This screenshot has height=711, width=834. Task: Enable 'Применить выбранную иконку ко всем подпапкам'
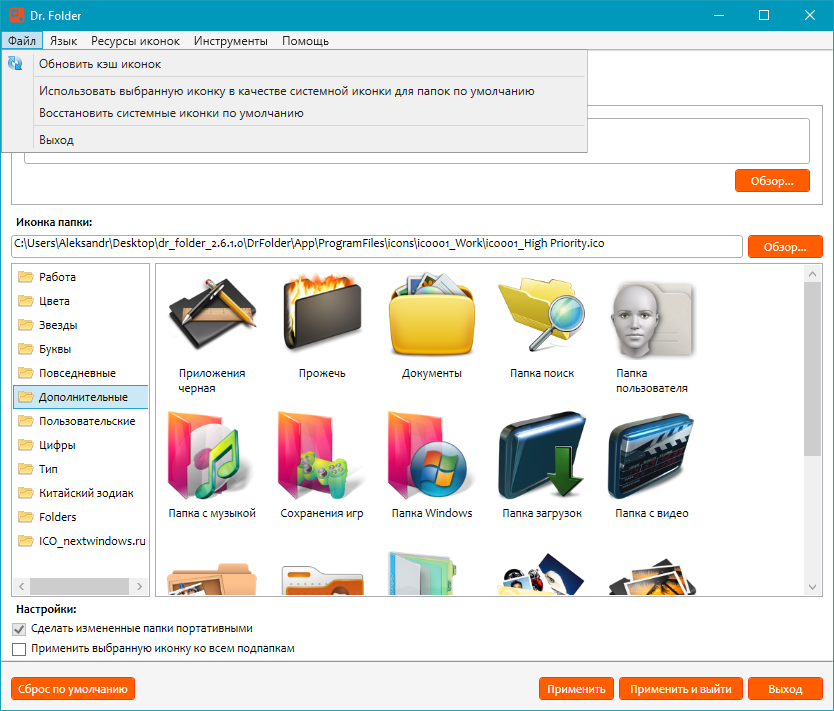pyautogui.click(x=19, y=649)
